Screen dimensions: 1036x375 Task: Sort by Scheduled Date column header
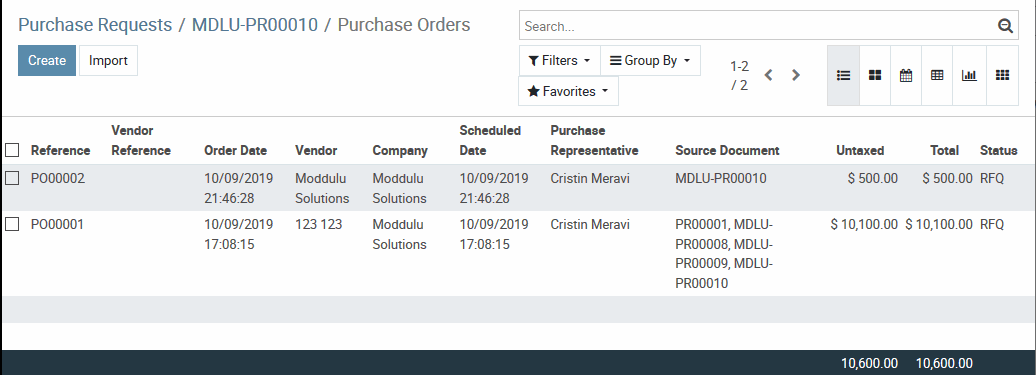[490, 140]
